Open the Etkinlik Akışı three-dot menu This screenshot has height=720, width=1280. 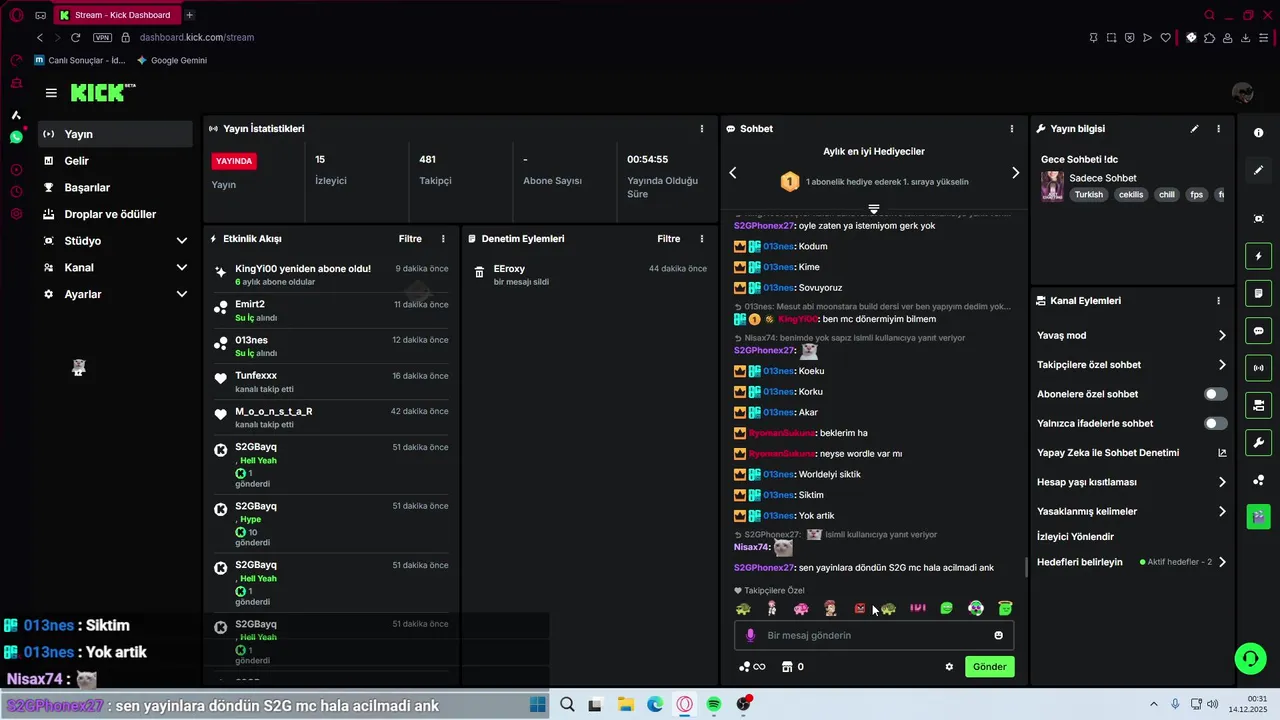[x=443, y=239]
